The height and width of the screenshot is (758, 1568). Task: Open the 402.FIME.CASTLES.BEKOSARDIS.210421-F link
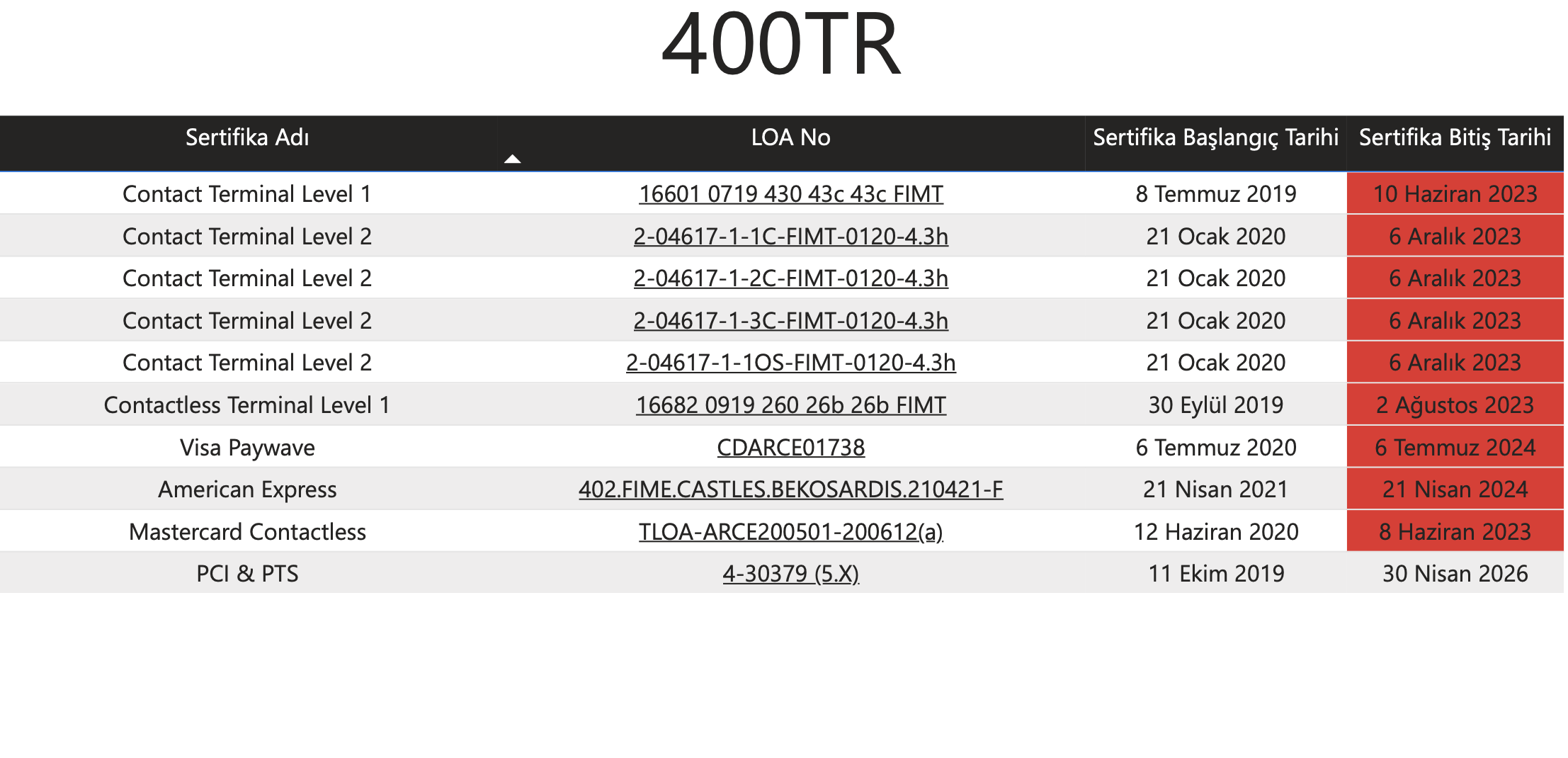tap(790, 490)
